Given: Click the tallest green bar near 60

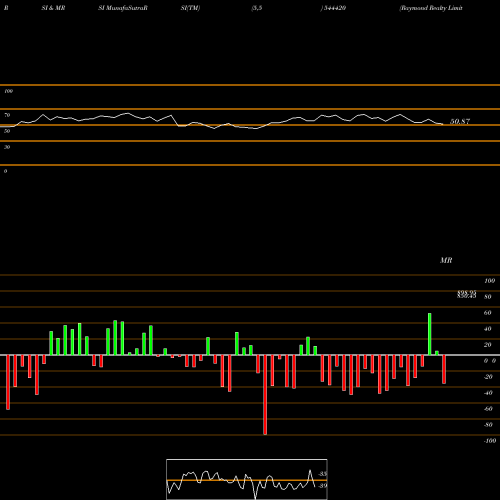Looking at the screenshot, I should pos(429,334).
